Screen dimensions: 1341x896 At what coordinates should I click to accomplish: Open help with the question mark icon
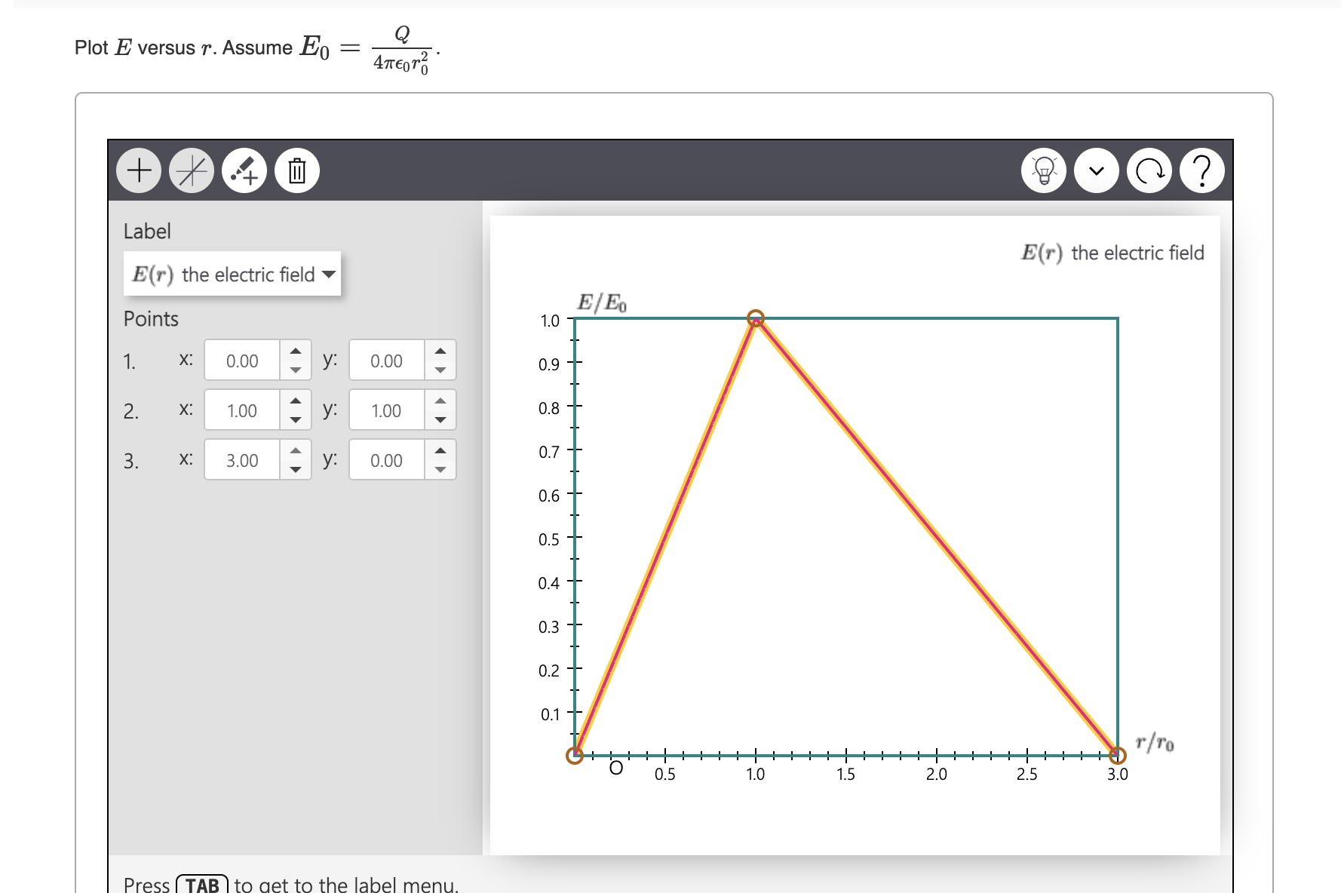(x=1202, y=171)
